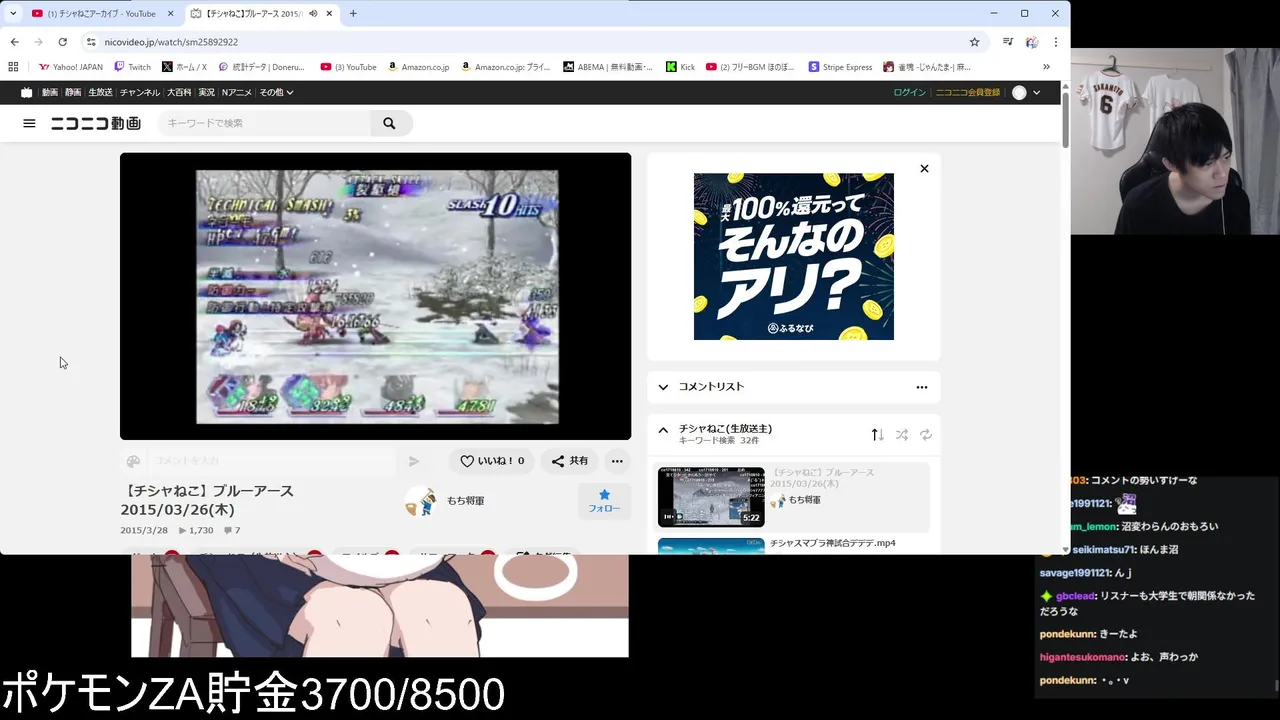Screen dimensions: 1280x720
Task: Click the フォロー follow button
Action: coord(604,501)
